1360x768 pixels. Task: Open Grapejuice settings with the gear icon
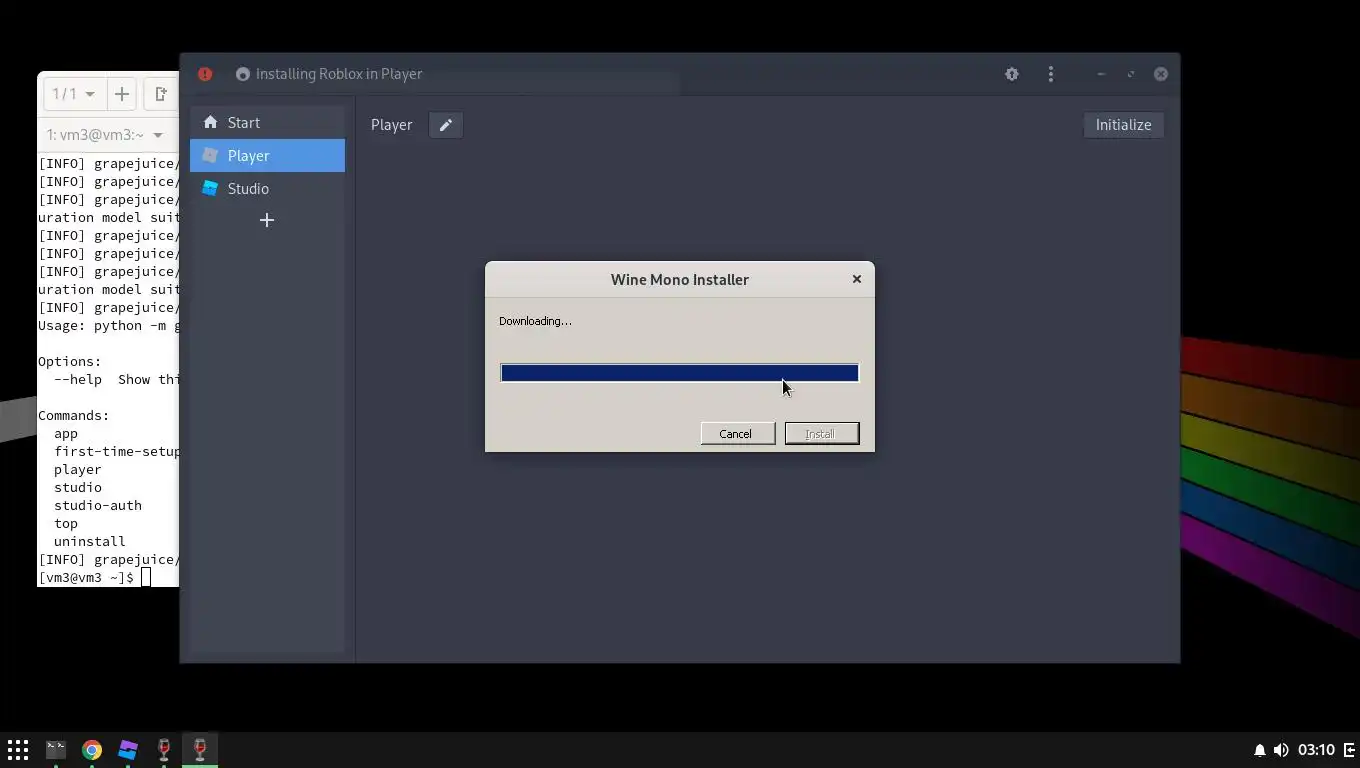(1012, 74)
